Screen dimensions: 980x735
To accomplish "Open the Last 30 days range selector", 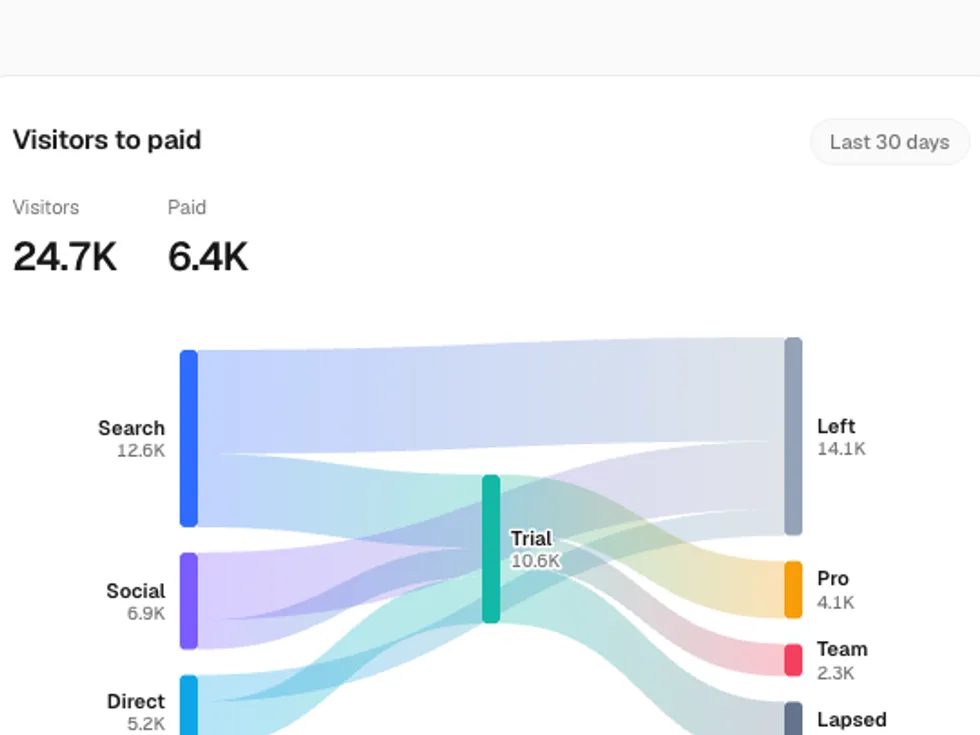I will click(889, 142).
